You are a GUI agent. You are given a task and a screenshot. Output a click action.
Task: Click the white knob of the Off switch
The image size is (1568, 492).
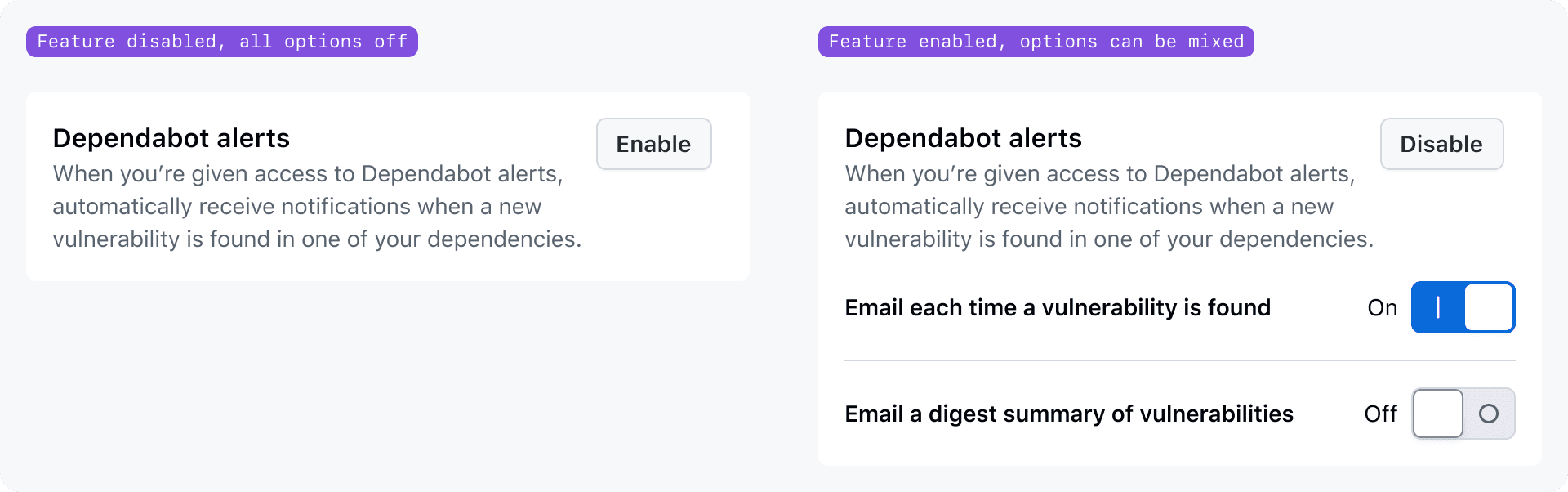1438,414
